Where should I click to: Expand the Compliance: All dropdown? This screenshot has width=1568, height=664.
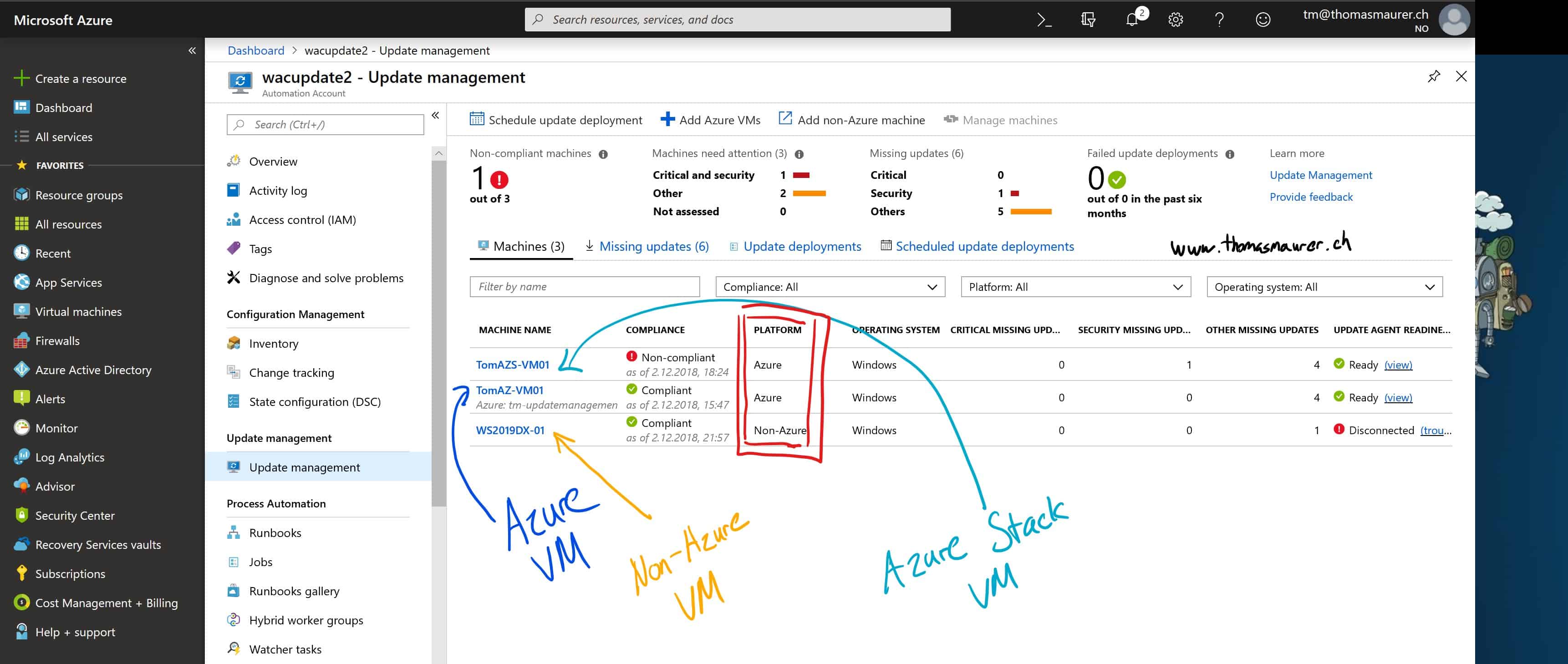tap(830, 287)
